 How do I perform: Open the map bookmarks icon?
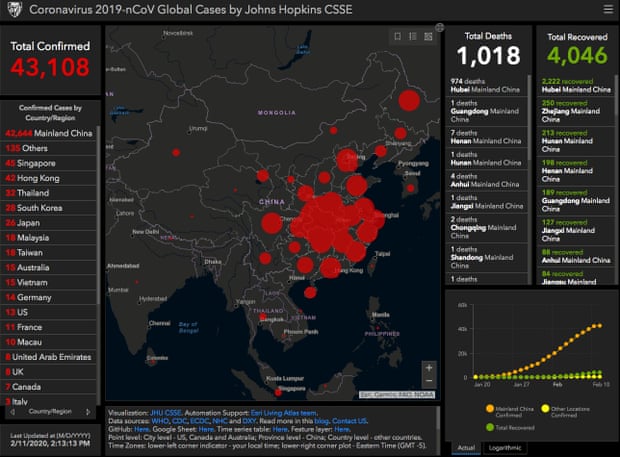click(x=397, y=37)
